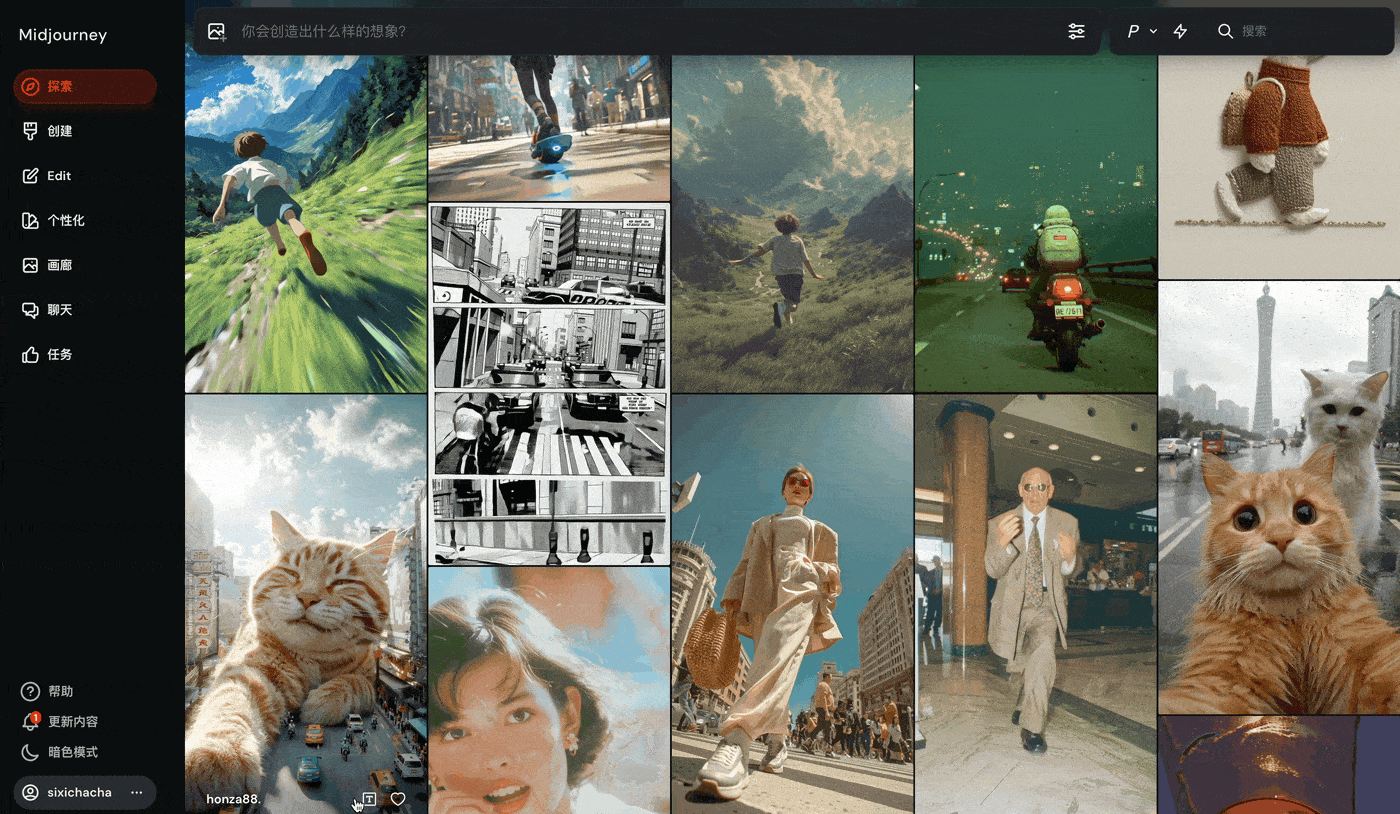The image size is (1400, 814).
Task: Open the 探索 explore page
Action: (x=85, y=87)
